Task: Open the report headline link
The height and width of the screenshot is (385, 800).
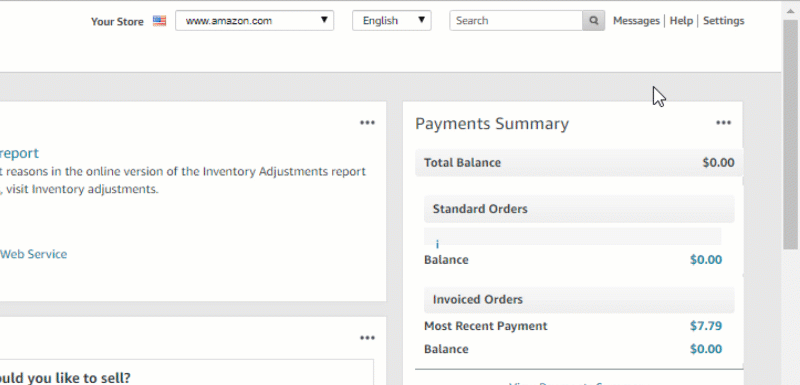Action: click(19, 153)
